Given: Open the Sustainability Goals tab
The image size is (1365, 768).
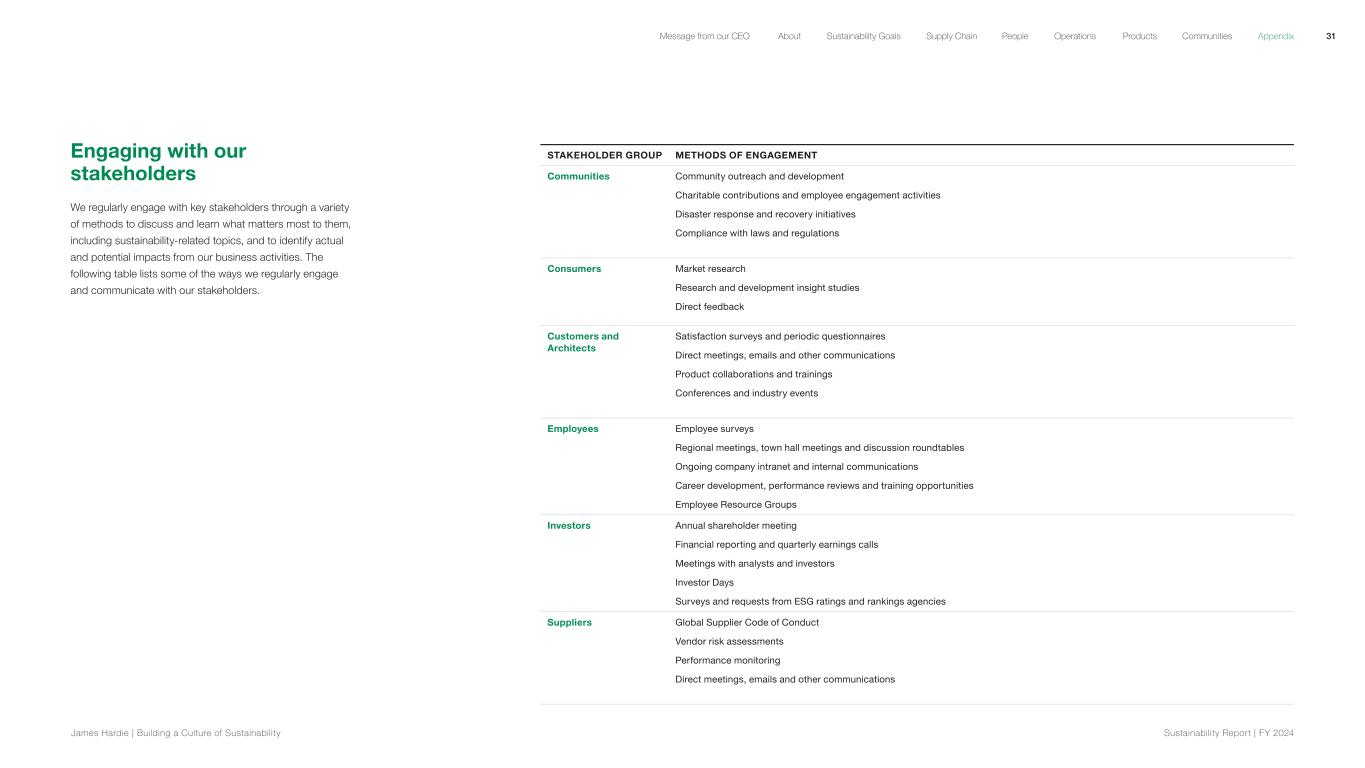Looking at the screenshot, I should coord(863,36).
